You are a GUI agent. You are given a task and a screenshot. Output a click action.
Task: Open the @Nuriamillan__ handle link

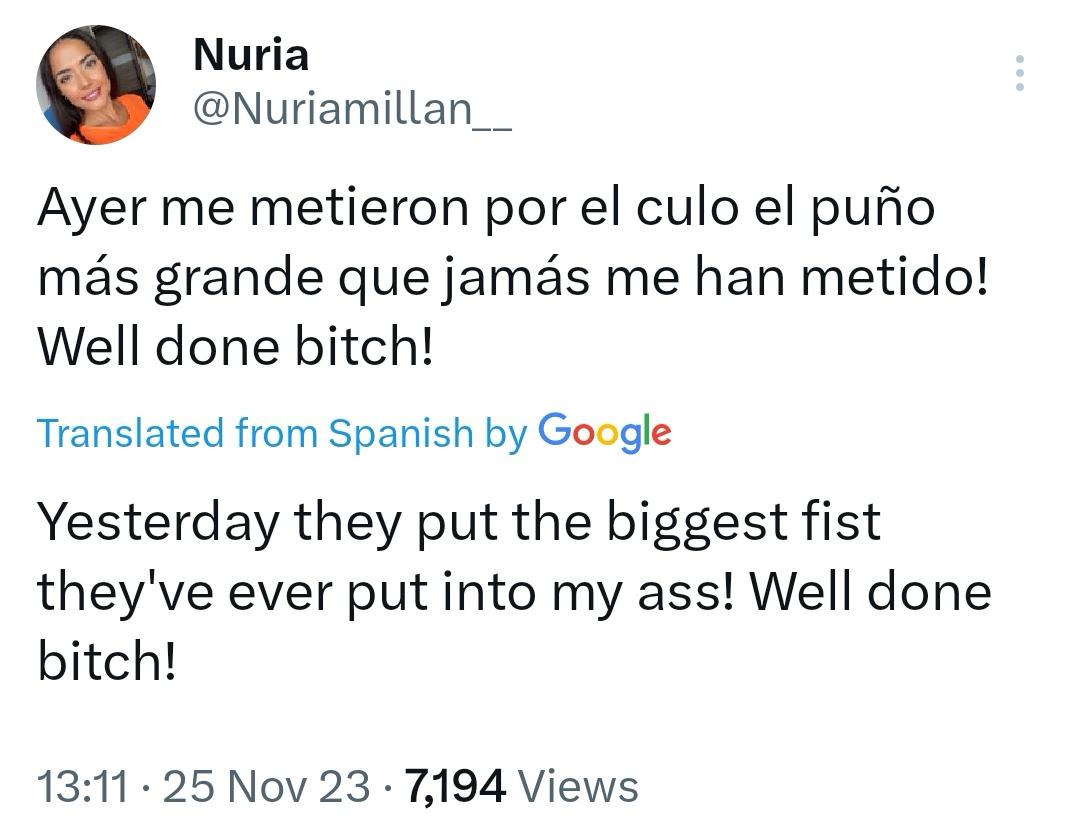point(351,110)
